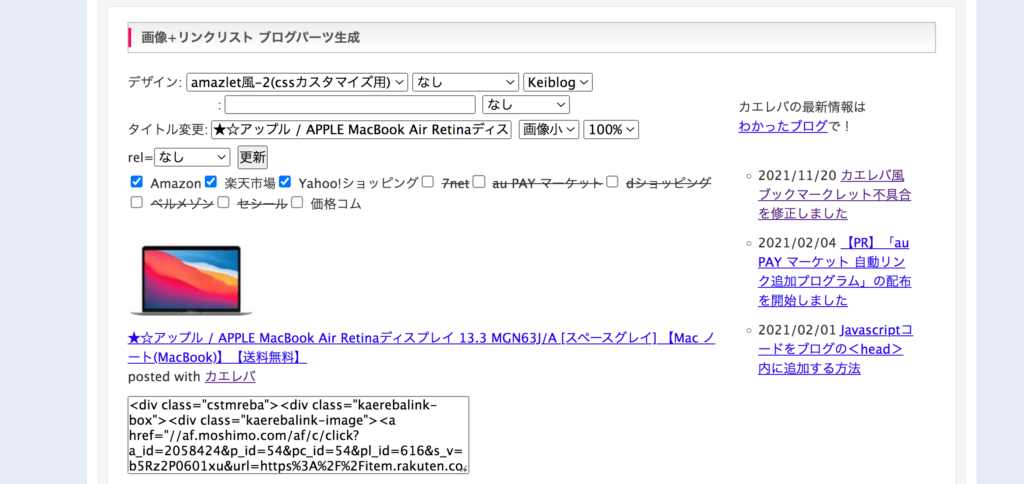1024x484 pixels.
Task: Tick the ベルメゾン checkbox
Action: 136,203
